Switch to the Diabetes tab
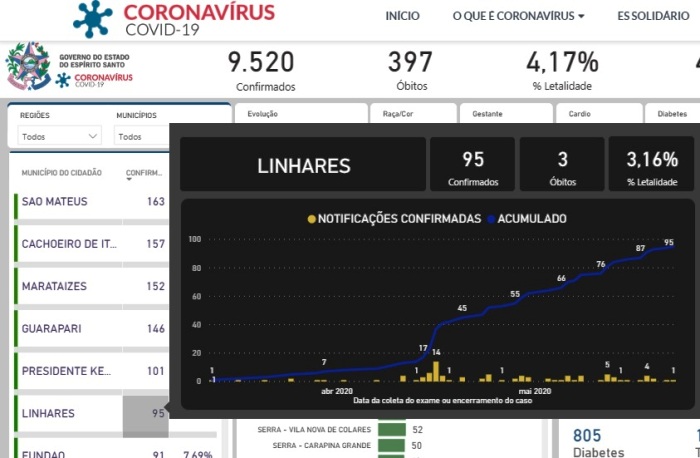700x458 pixels. 672,114
